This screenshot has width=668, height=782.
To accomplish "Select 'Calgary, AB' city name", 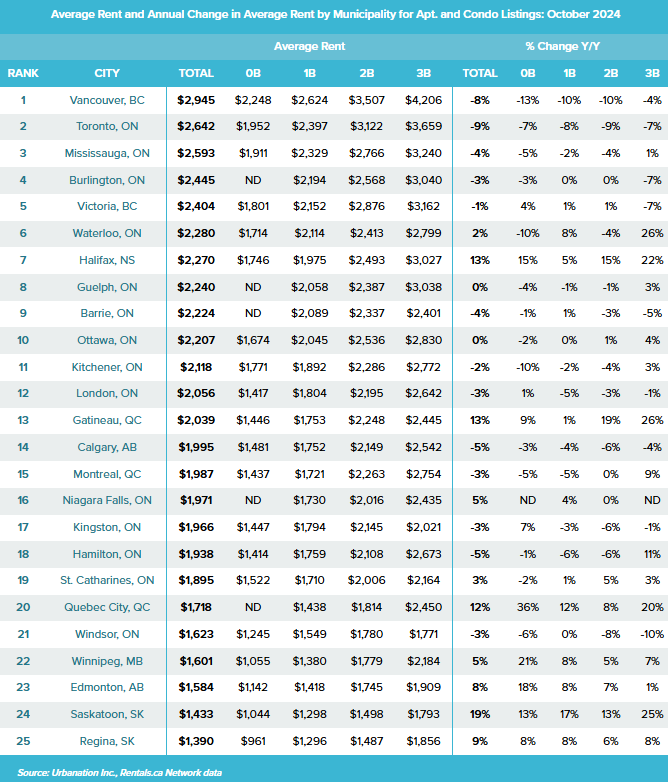I will click(x=107, y=447).
